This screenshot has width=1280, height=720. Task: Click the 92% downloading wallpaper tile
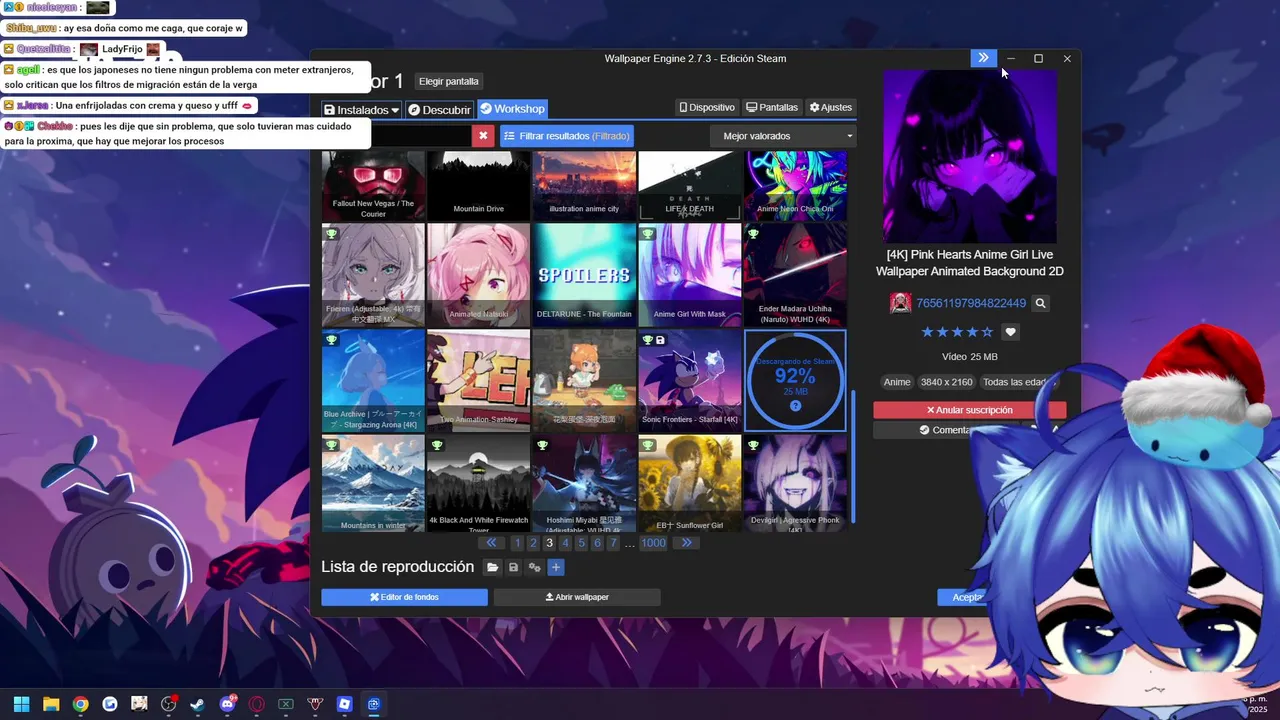pos(795,380)
